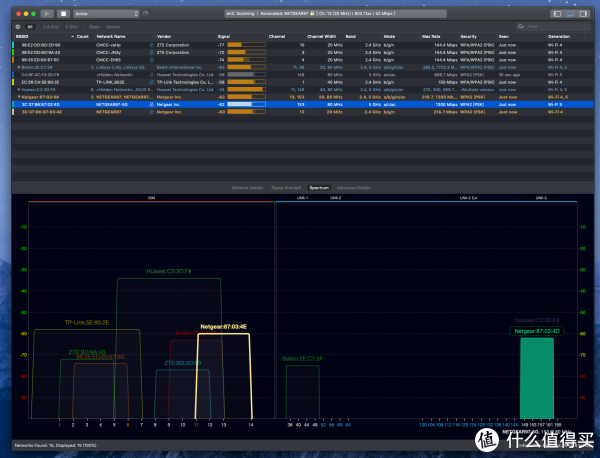This screenshot has height=458, width=600.
Task: Click the Netgear:87:03:4E label in spectrum
Action: 223,327
